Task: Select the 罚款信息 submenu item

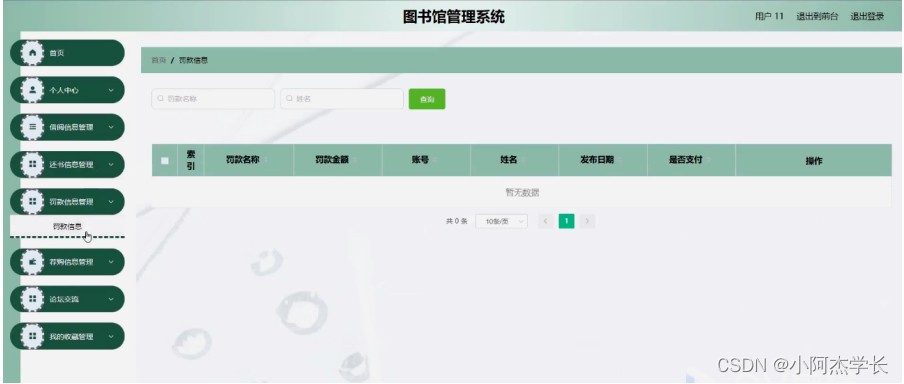Action: 67,226
